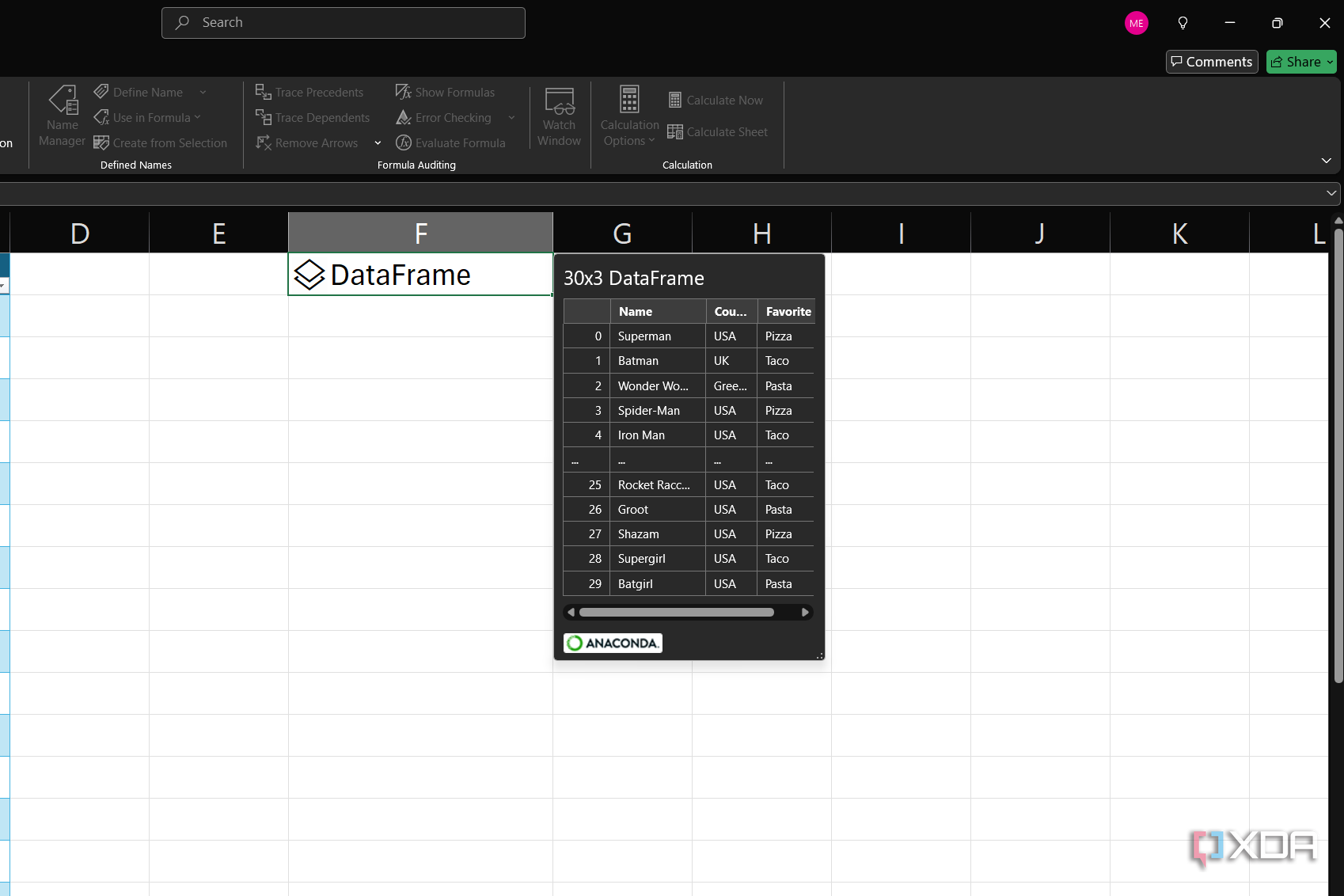Click the Trace Dependents icon
This screenshot has height=896, width=1344.
264,117
